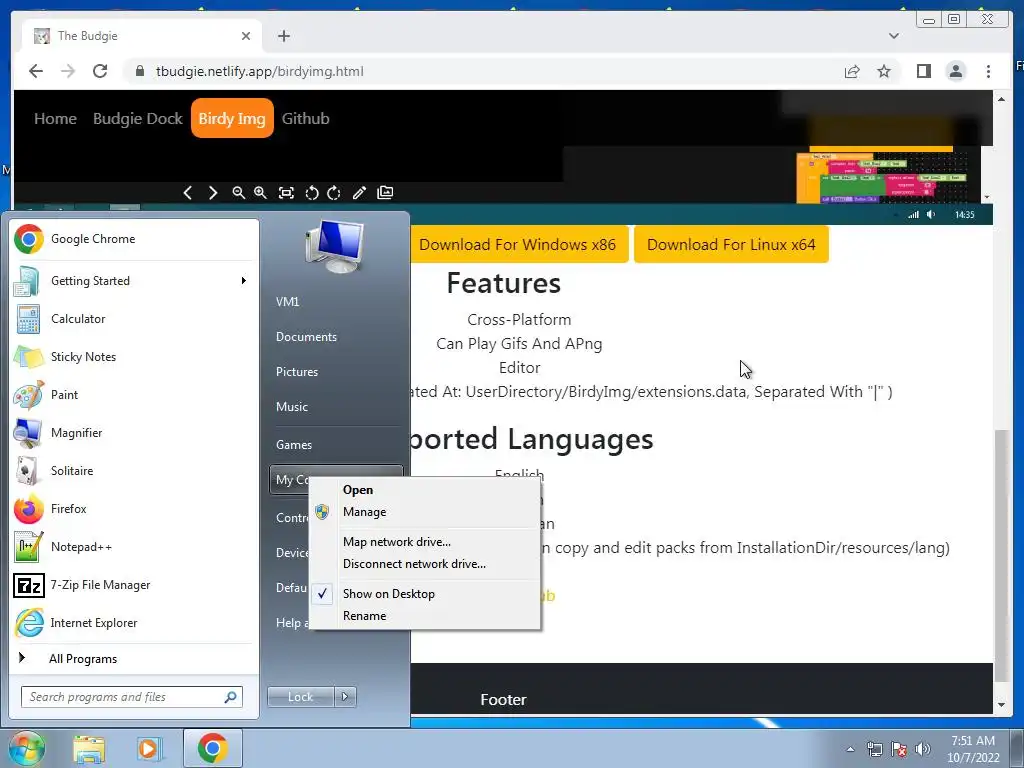Screen dimensions: 1024x768
Task: Open Documents from Start menu
Action: (x=336, y=337)
